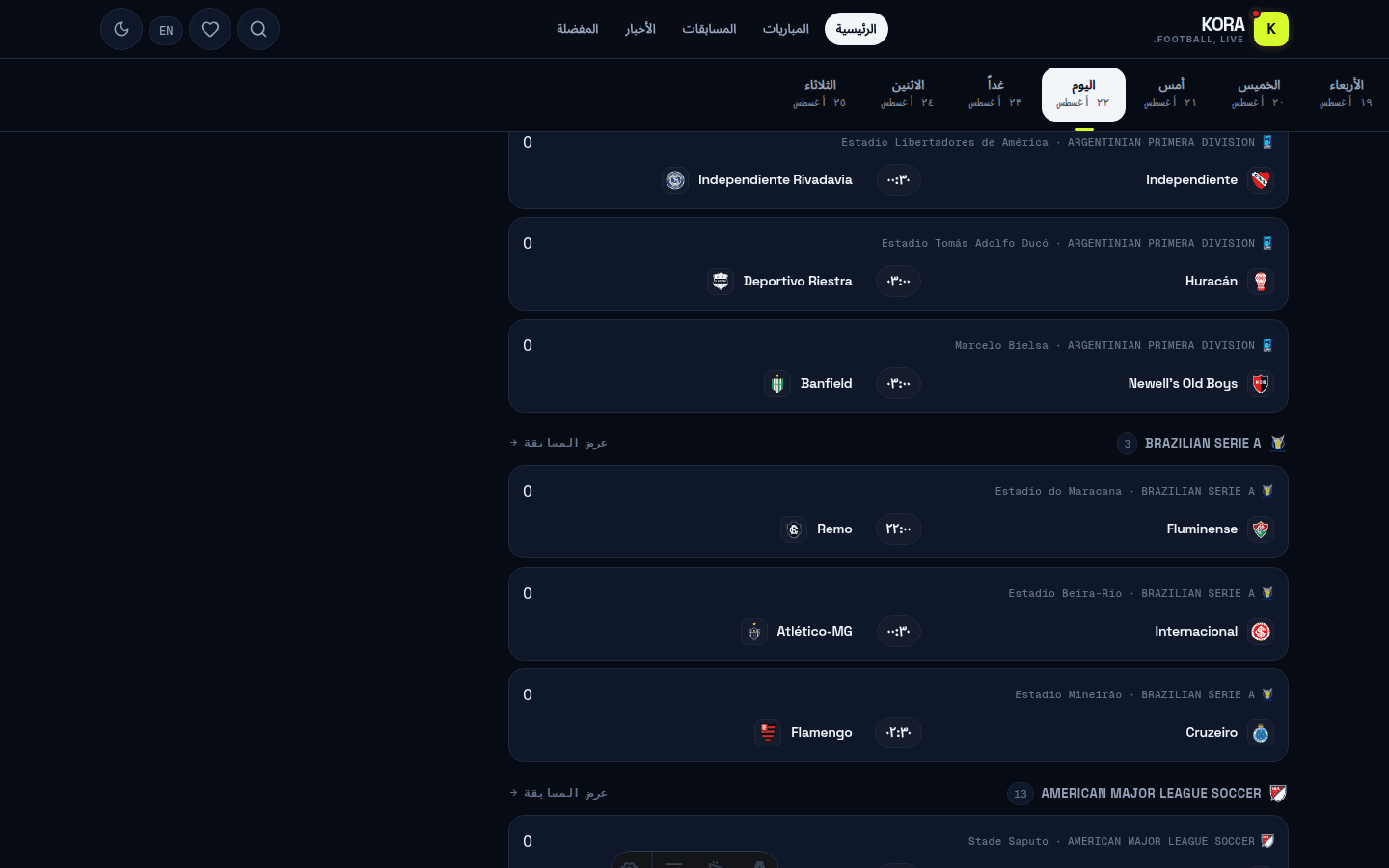
Task: Click team name Newell's Old Boys
Action: point(1183,384)
